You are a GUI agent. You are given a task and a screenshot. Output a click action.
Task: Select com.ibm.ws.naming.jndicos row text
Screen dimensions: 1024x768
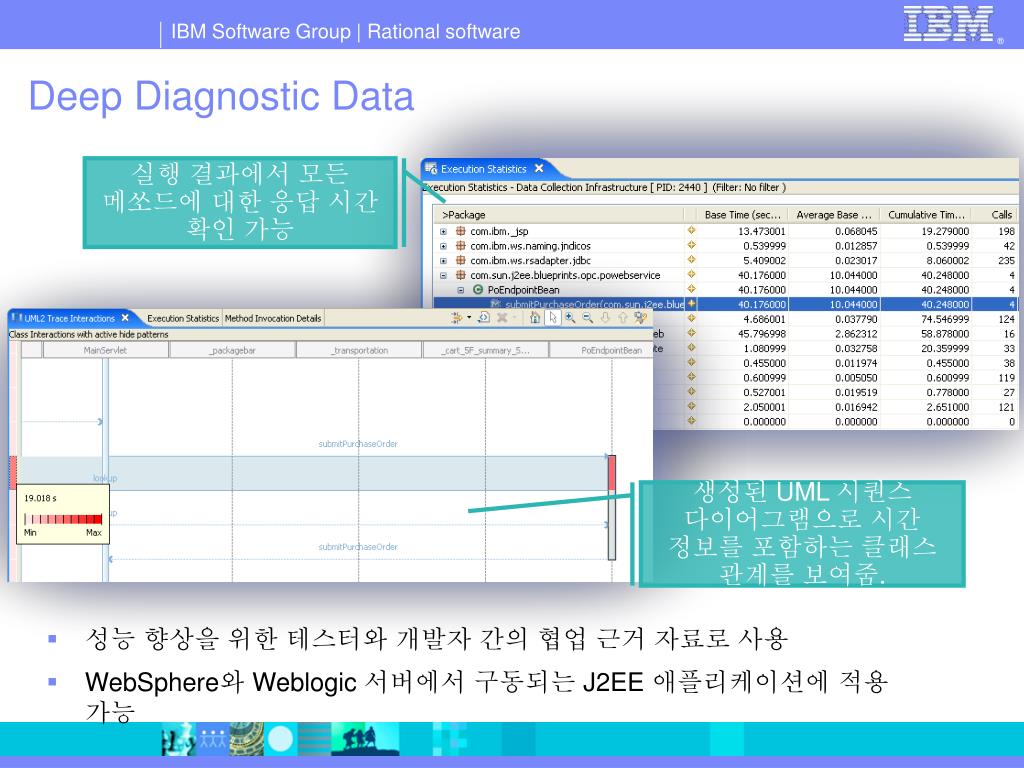[x=530, y=246]
